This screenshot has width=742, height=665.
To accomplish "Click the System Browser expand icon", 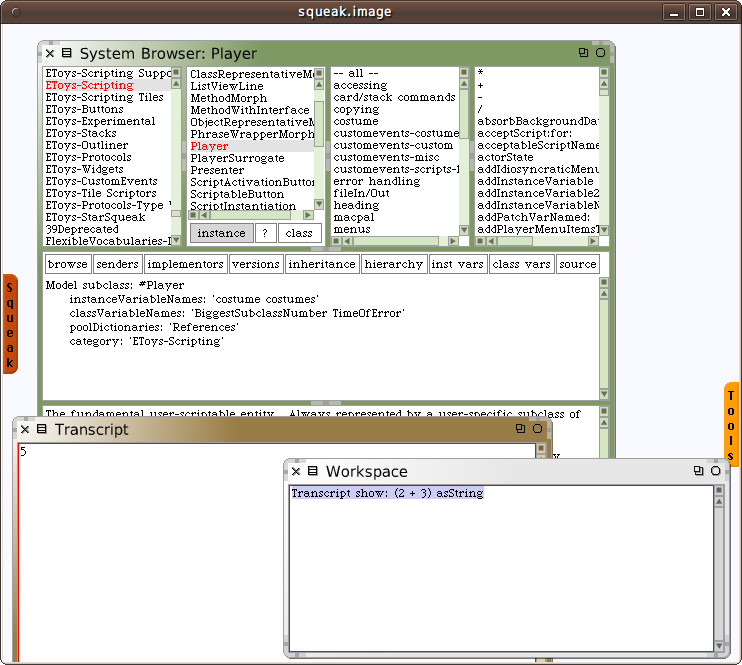I will click(x=583, y=53).
